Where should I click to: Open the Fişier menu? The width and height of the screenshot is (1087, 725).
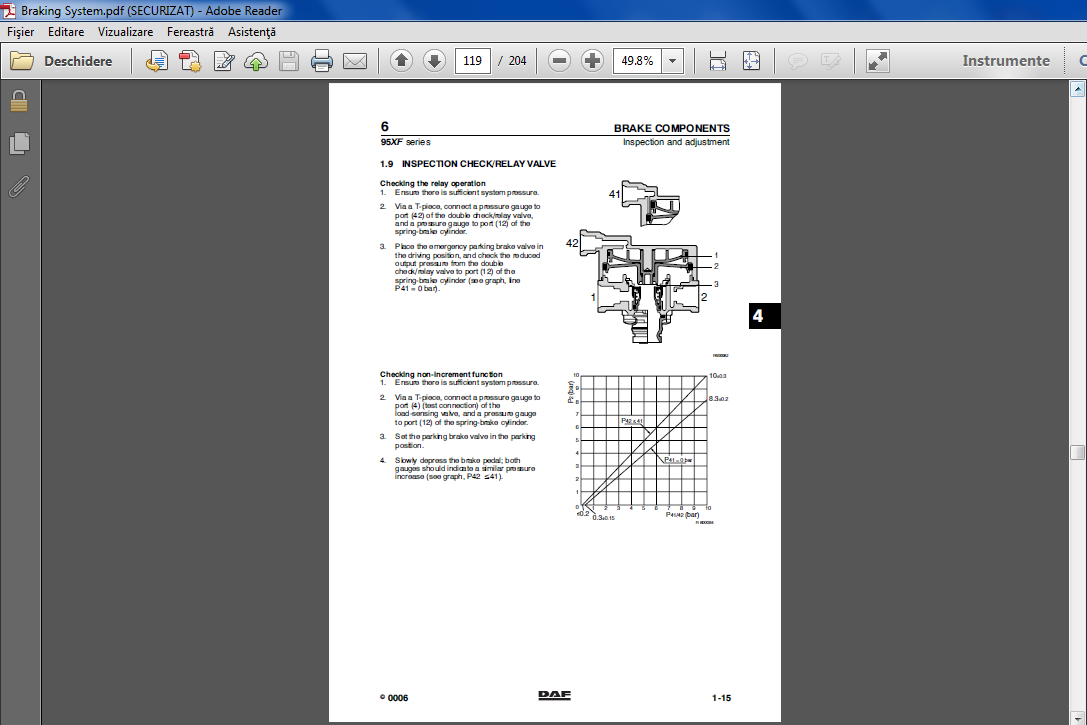tap(21, 32)
